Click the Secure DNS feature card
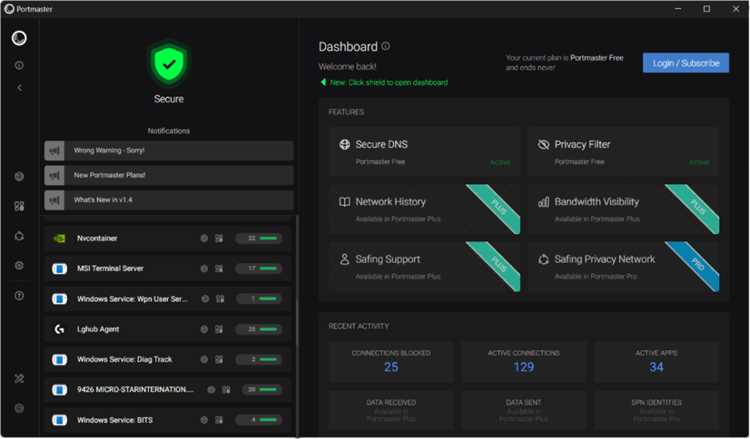750x439 pixels. click(424, 152)
